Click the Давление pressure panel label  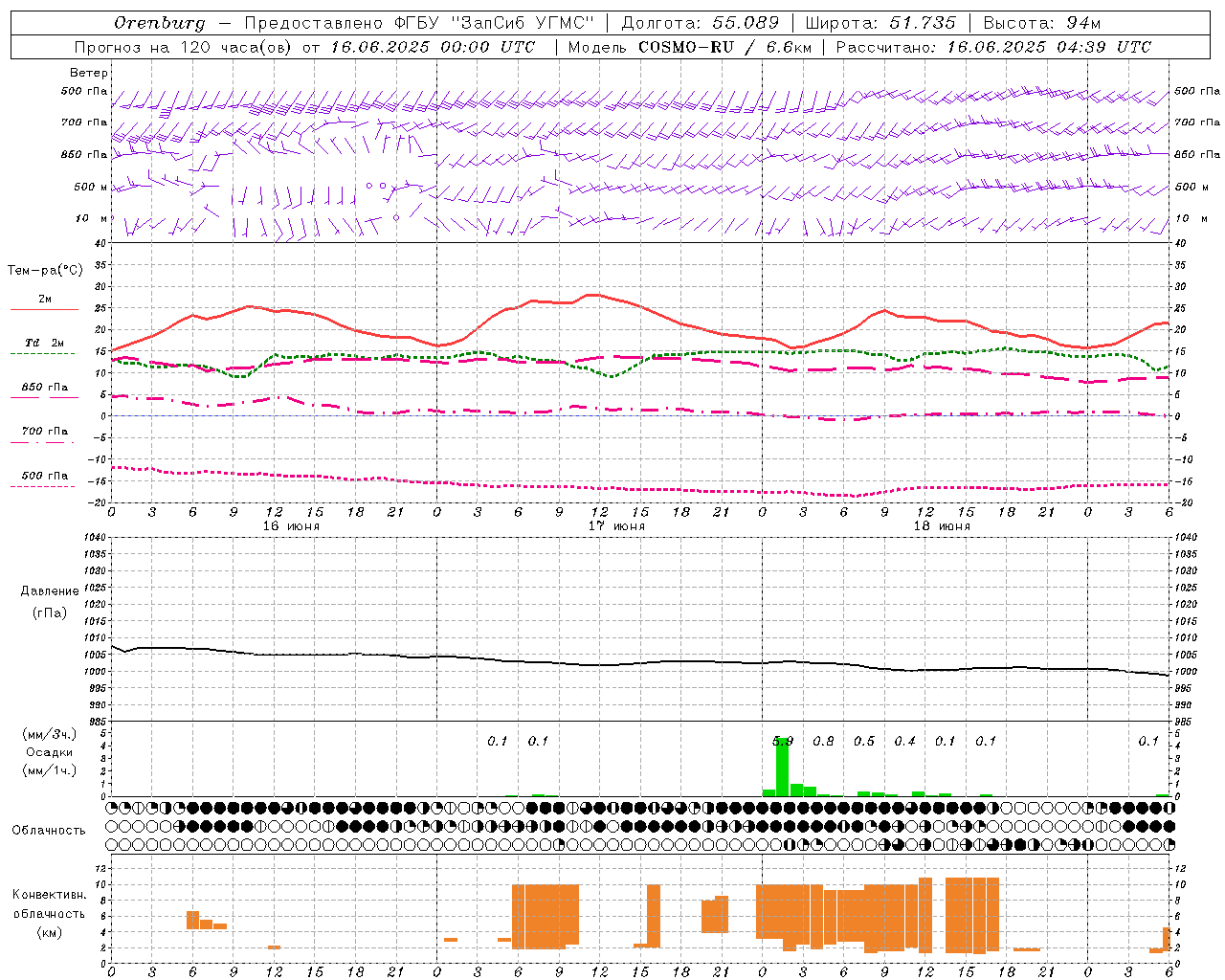tap(50, 590)
